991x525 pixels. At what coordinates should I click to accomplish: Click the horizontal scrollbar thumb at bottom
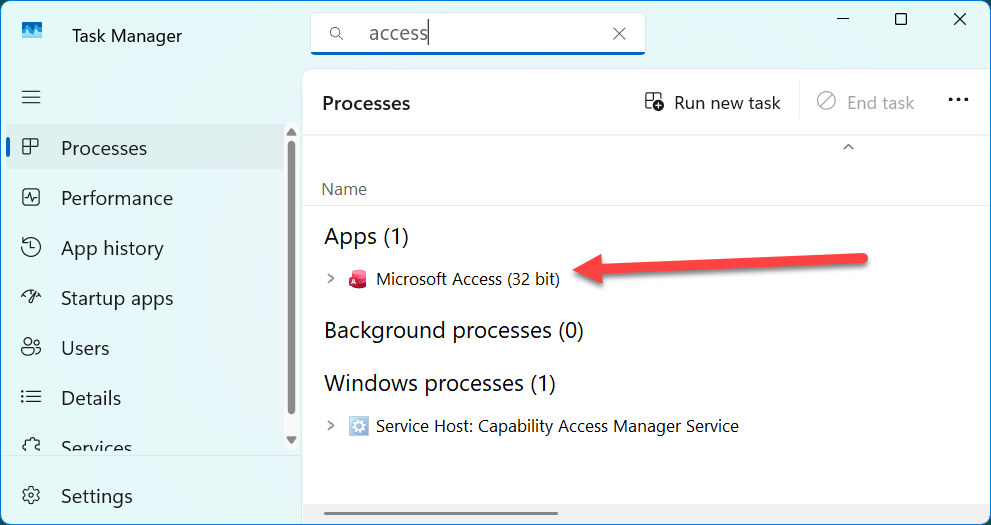pos(441,514)
